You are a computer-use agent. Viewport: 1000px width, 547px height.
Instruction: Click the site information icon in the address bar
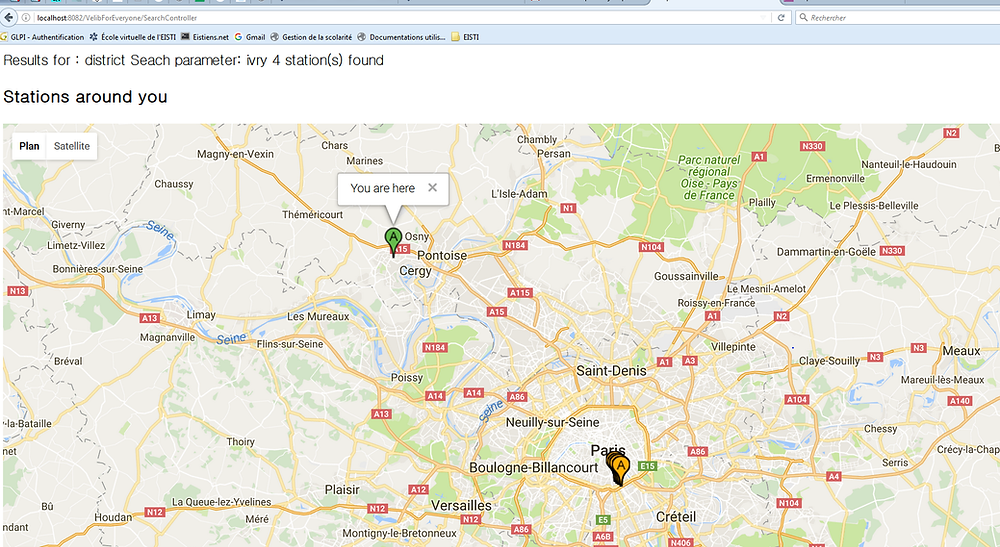click(x=26, y=18)
